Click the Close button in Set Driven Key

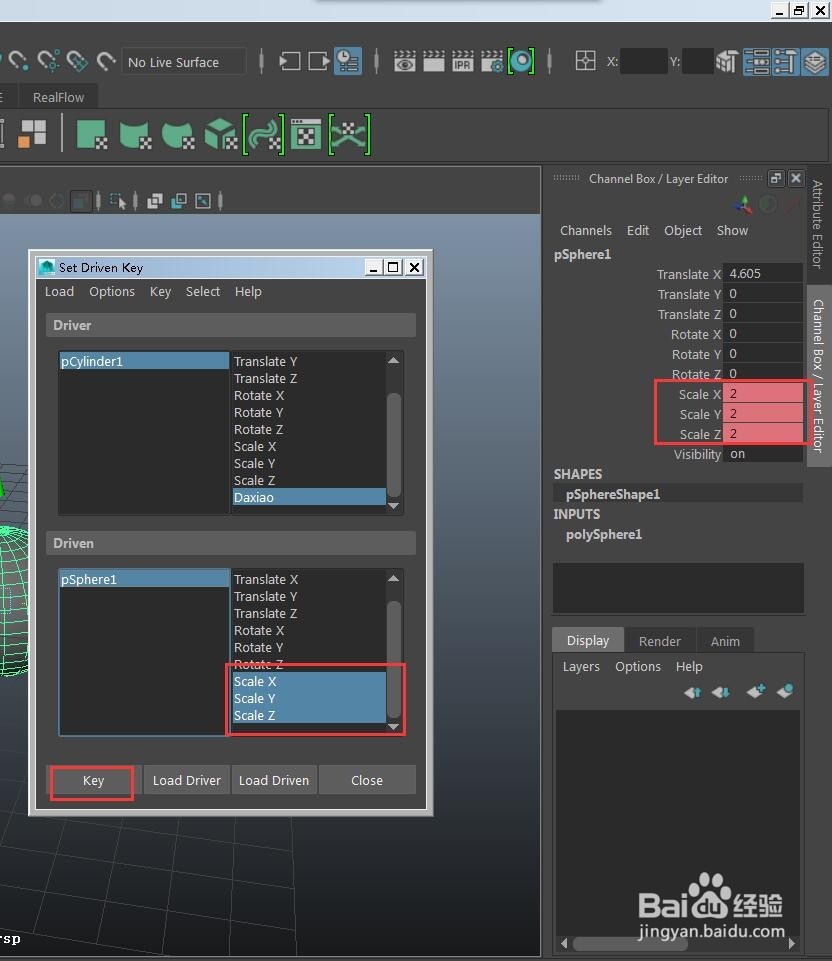click(367, 780)
